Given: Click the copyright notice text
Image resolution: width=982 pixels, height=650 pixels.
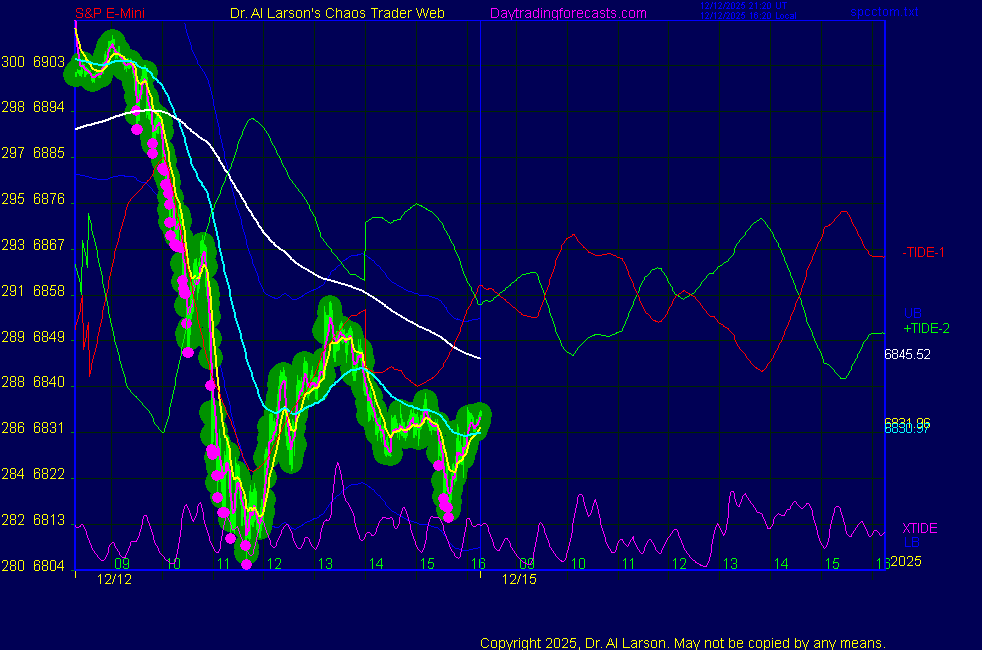Looking at the screenshot, I should pyautogui.click(x=682, y=642).
